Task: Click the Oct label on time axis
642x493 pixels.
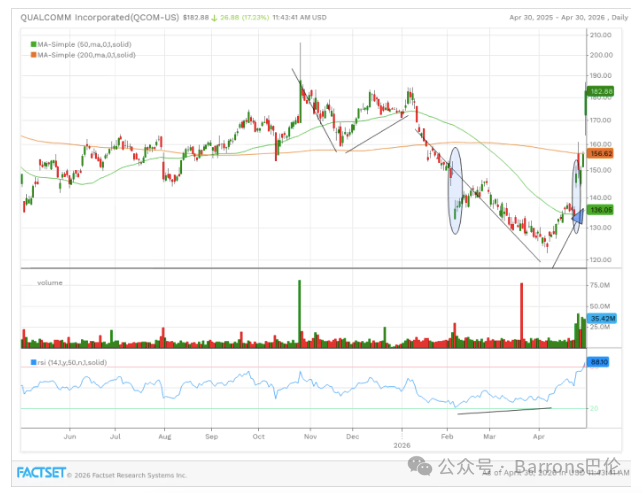Action: pos(259,436)
